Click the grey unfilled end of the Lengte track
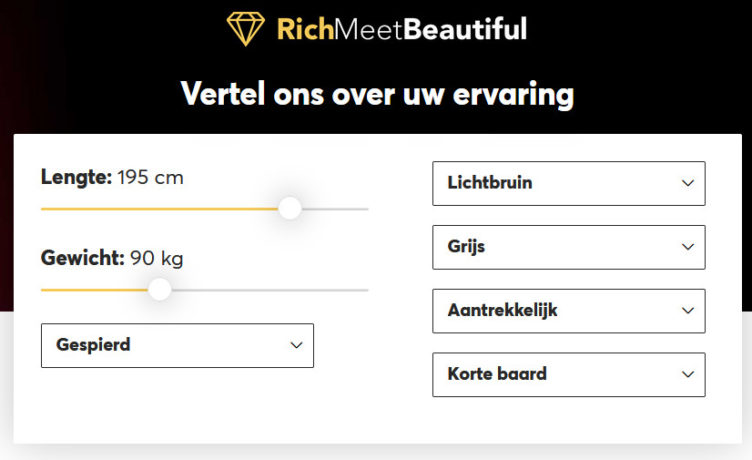The width and height of the screenshot is (752, 460). coord(340,209)
